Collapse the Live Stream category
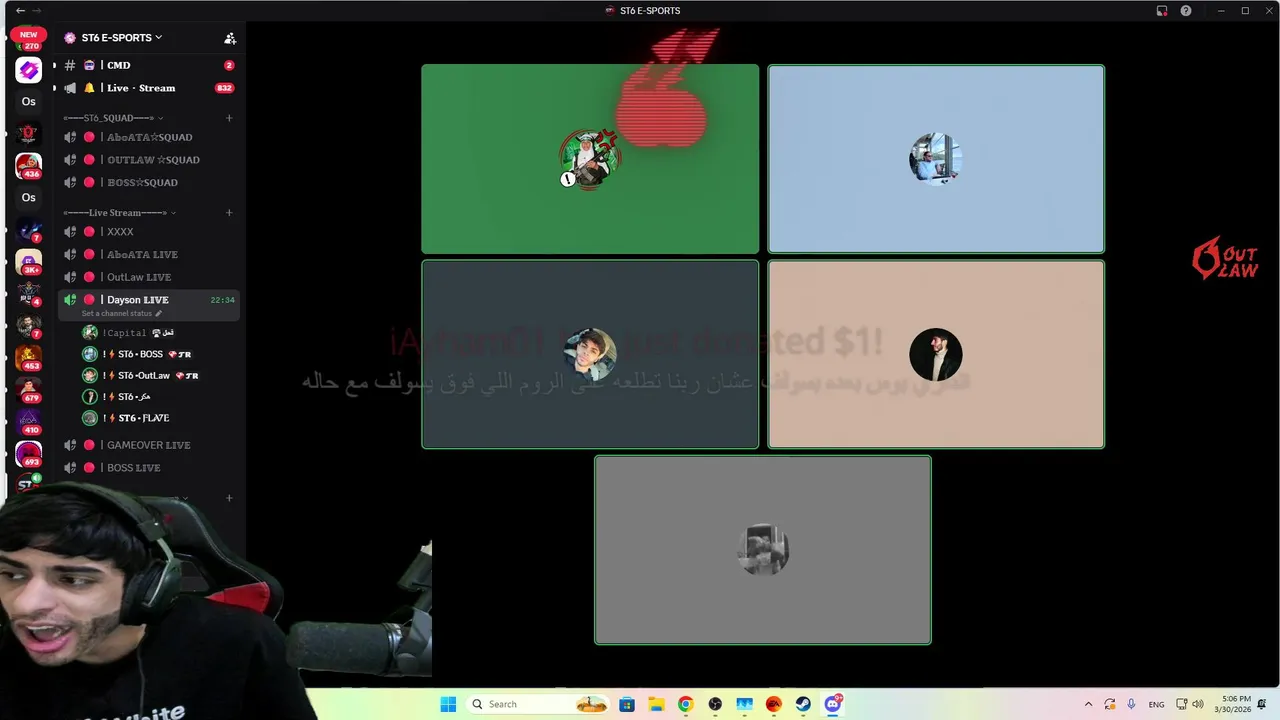The width and height of the screenshot is (1280, 720). click(x=119, y=213)
